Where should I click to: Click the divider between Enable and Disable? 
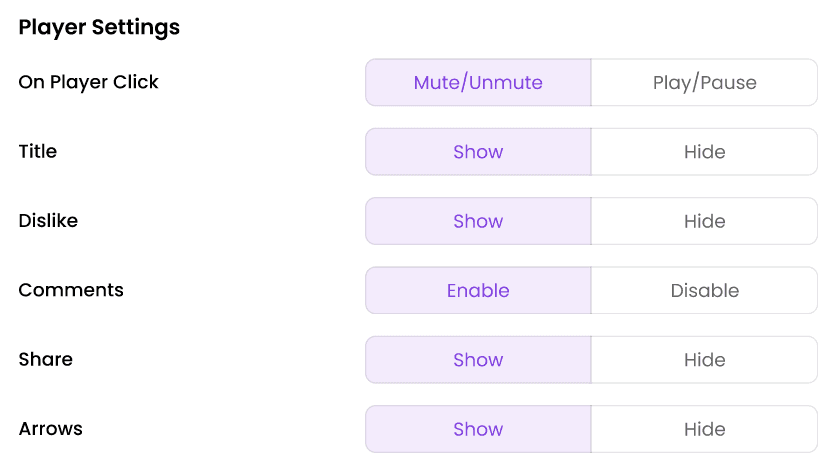pos(591,290)
